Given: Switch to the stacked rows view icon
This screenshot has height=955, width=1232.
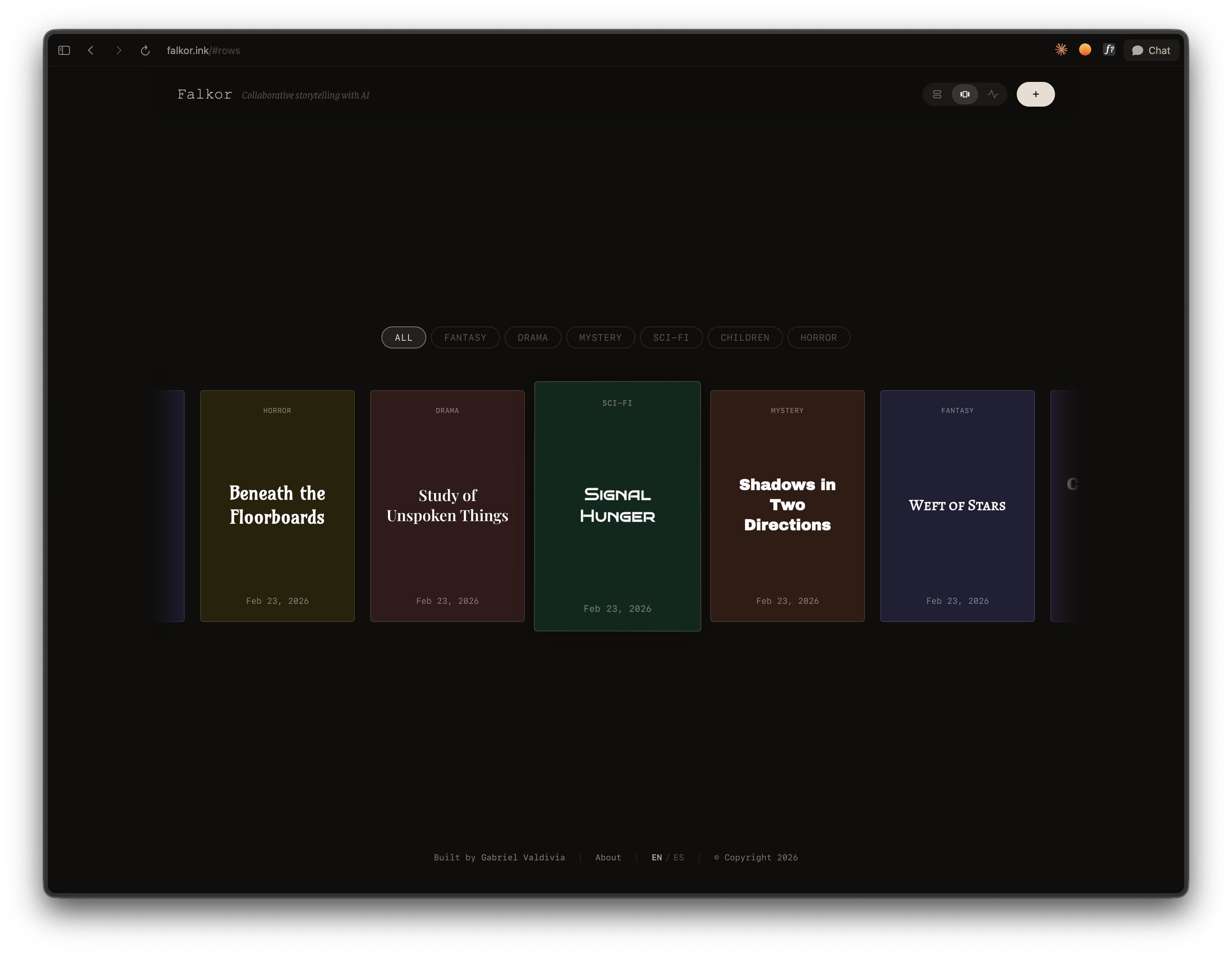Looking at the screenshot, I should 937,94.
